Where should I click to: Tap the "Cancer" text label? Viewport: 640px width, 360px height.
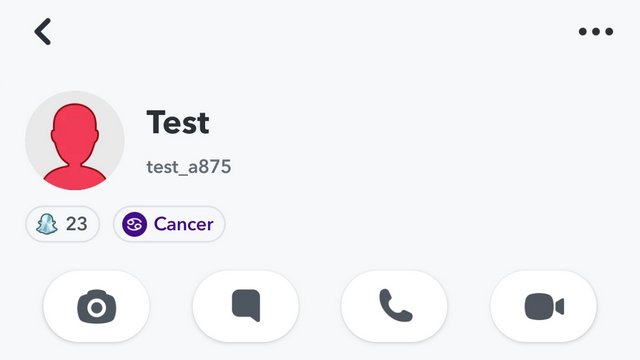(x=184, y=224)
